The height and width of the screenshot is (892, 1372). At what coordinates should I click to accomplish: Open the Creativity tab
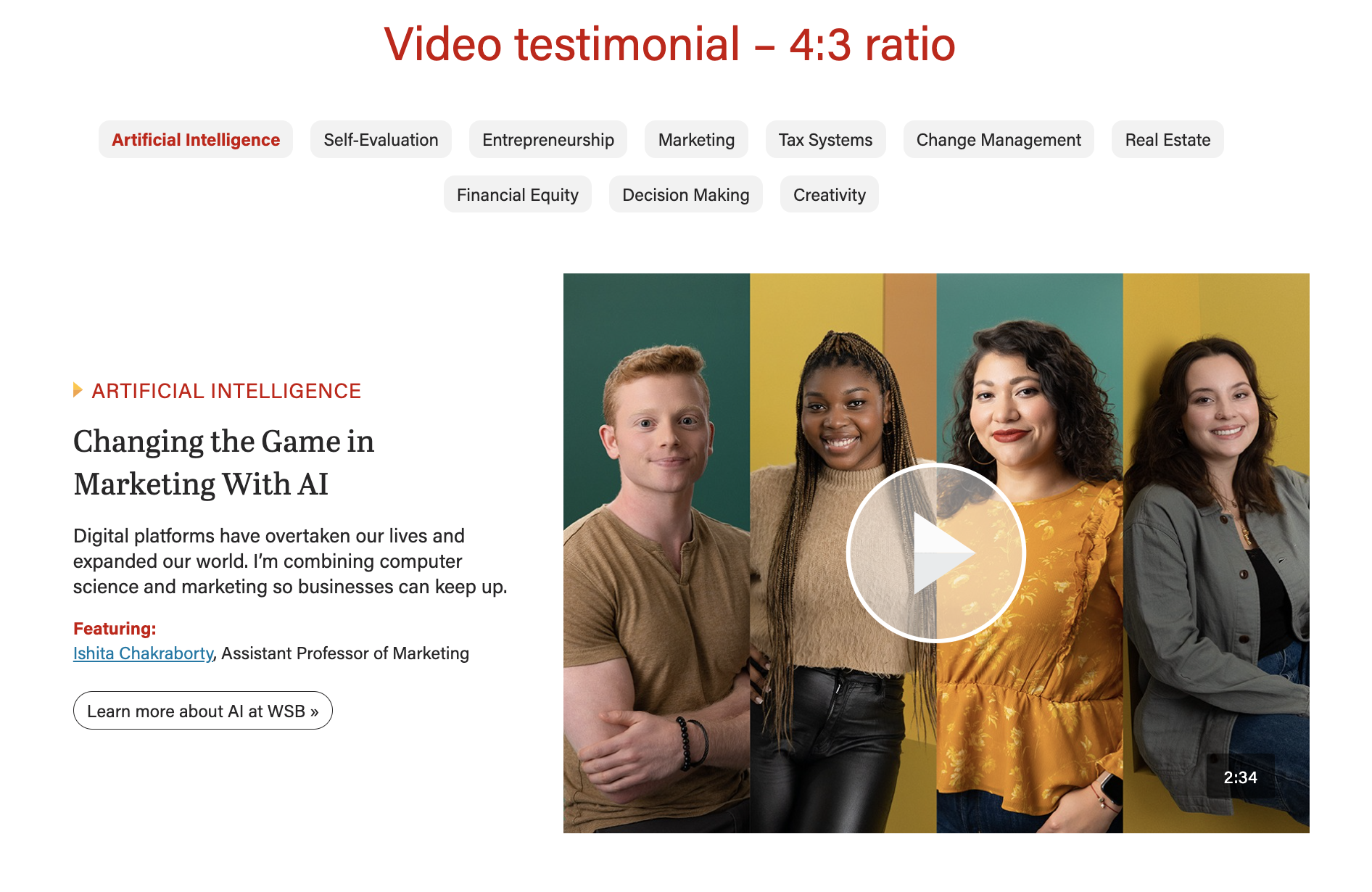[x=830, y=195]
